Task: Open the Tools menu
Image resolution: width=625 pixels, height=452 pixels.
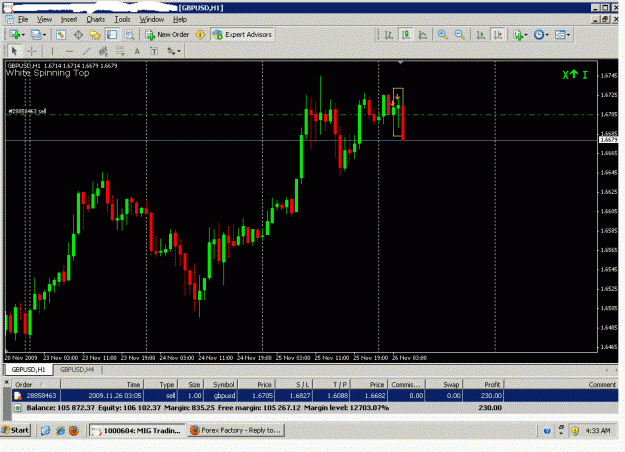Action: tap(122, 20)
